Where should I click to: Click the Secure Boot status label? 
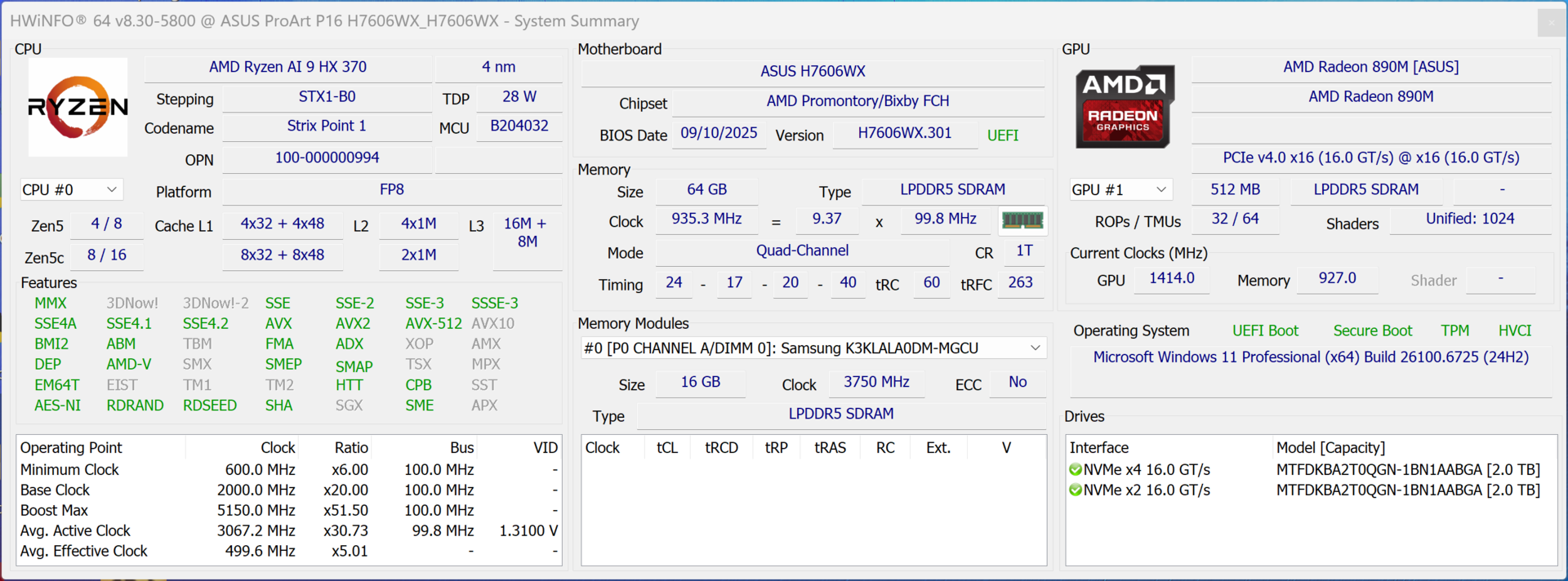click(x=1372, y=331)
